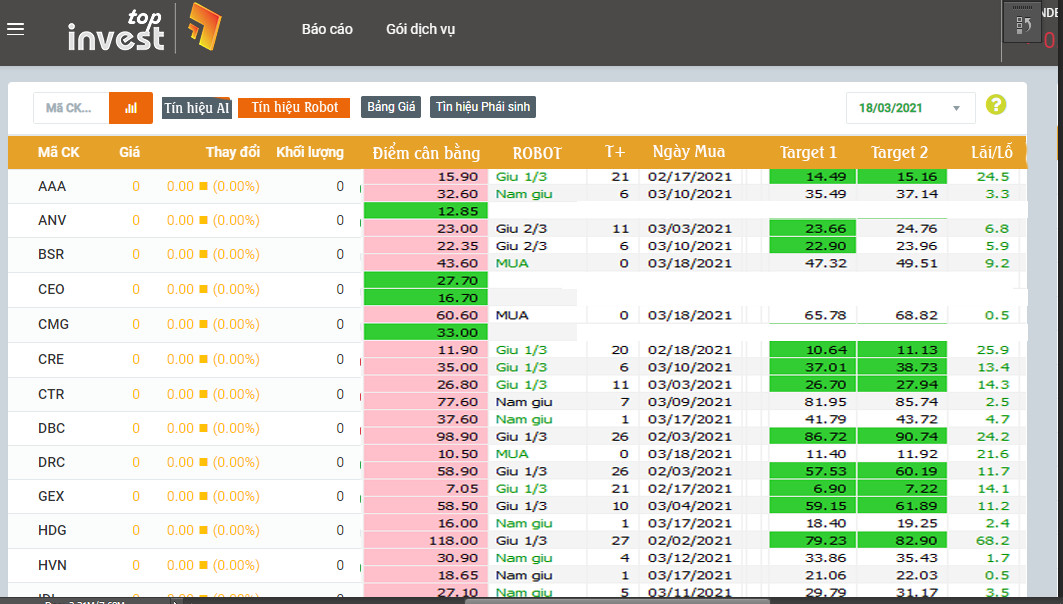This screenshot has height=604, width=1063.
Task: Open the Gói dịch vụ menu
Action: (x=420, y=29)
